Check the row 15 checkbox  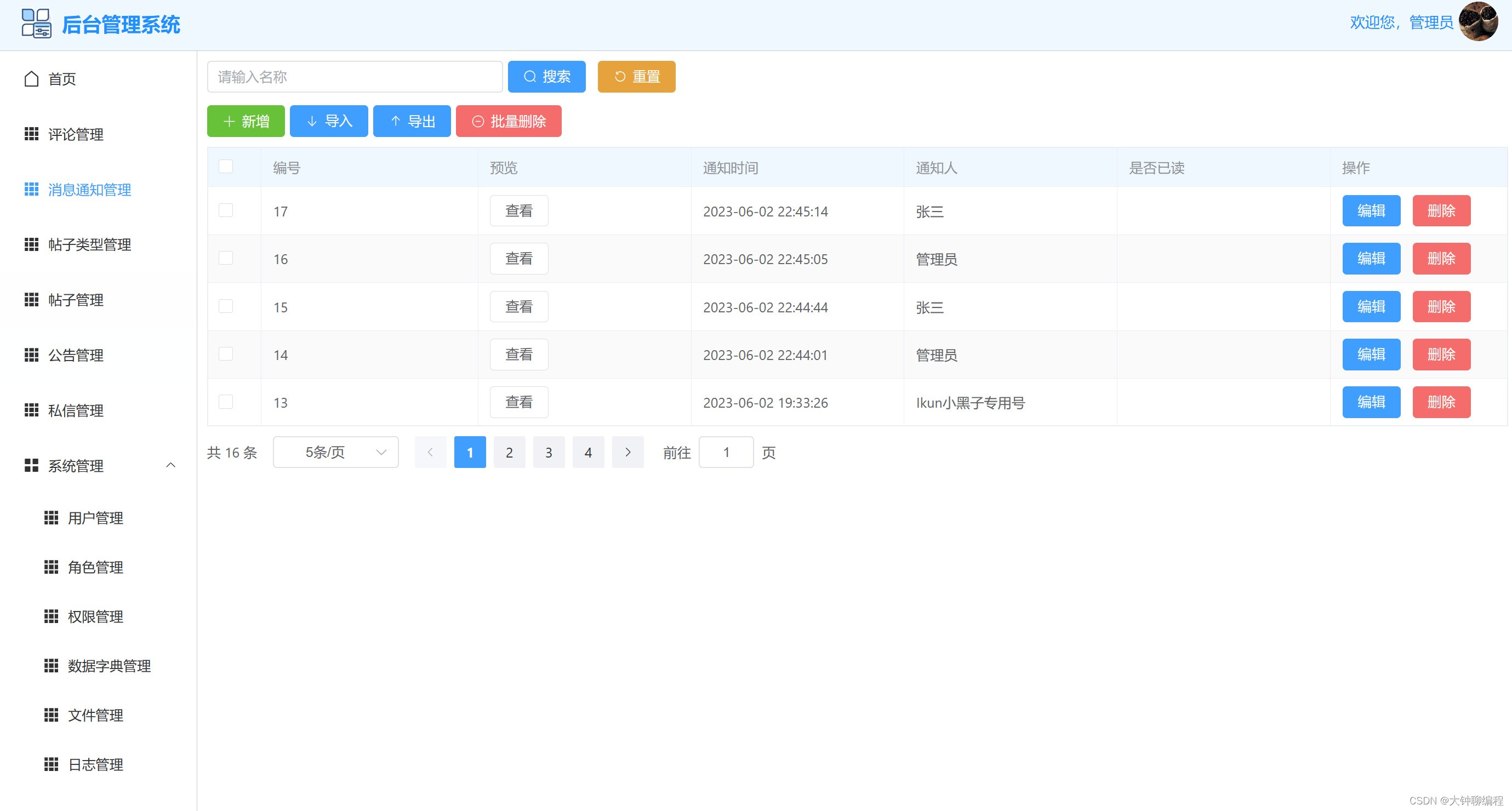point(226,306)
